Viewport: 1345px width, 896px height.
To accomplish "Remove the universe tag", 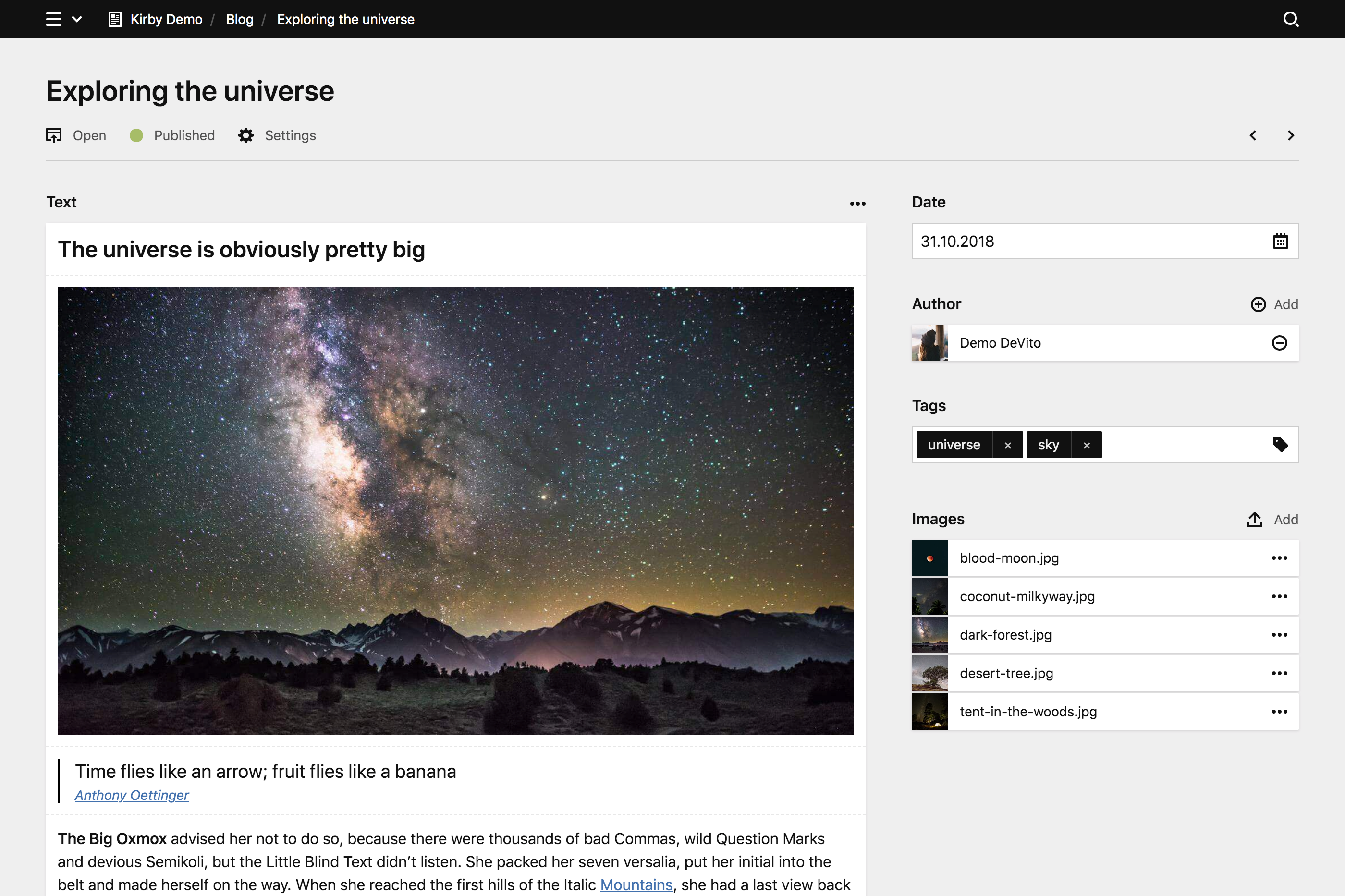I will pos(1007,445).
